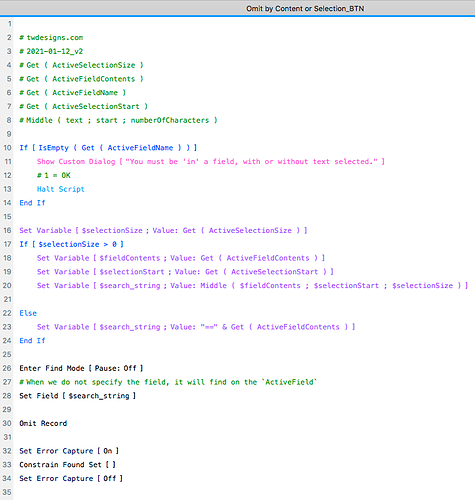Select the 'Constrain Found Set [ ]' step
Viewport: 475px width, 500px height.
click(67, 465)
